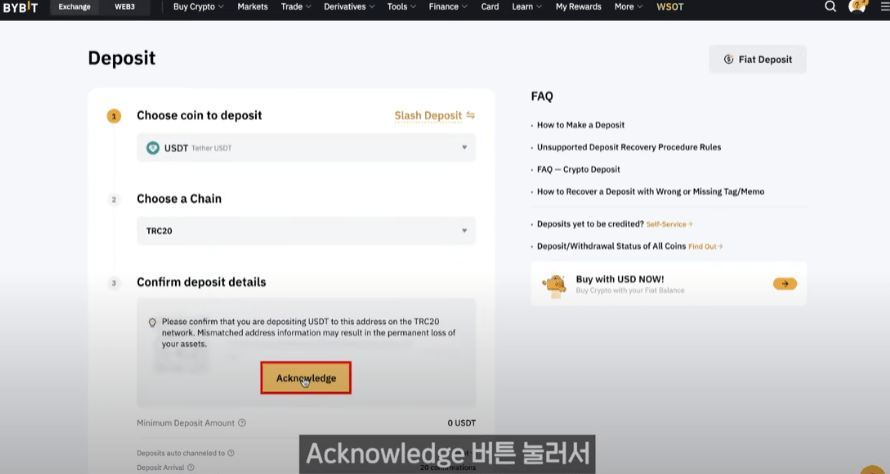Click the 'FAQ' section heading
Screen dimensions: 890x474
[541, 96]
